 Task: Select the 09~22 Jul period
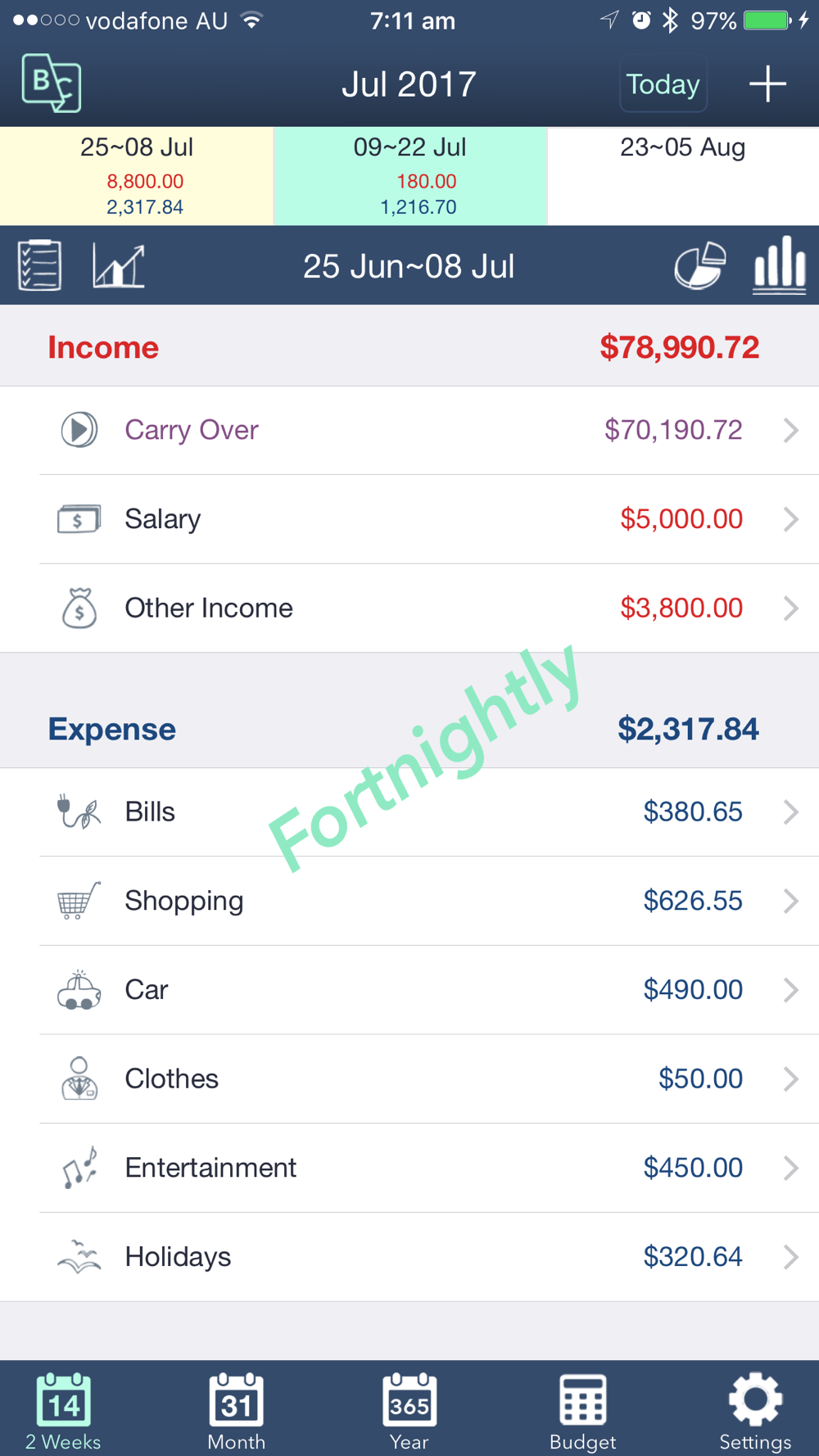[x=410, y=176]
